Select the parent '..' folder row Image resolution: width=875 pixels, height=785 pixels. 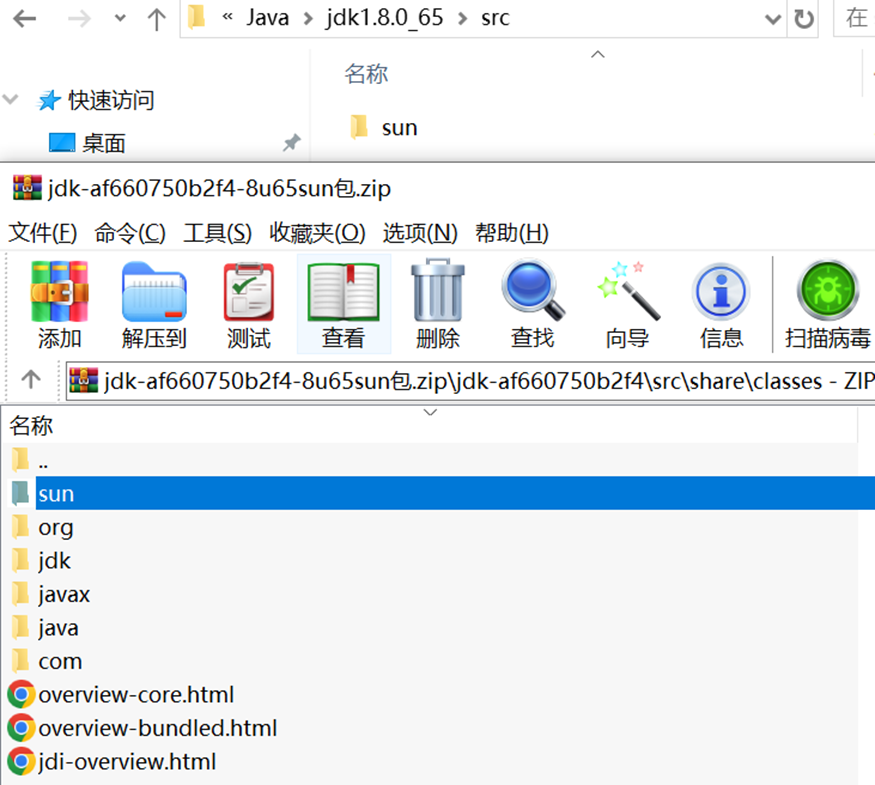(430, 461)
